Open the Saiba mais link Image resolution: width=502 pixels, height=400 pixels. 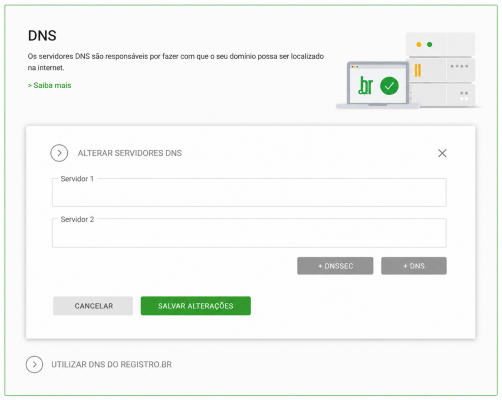[x=49, y=85]
